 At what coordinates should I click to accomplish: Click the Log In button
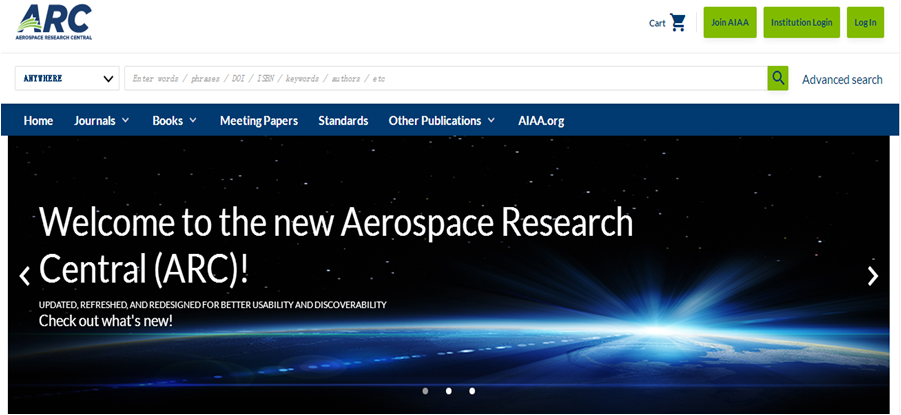[865, 22]
